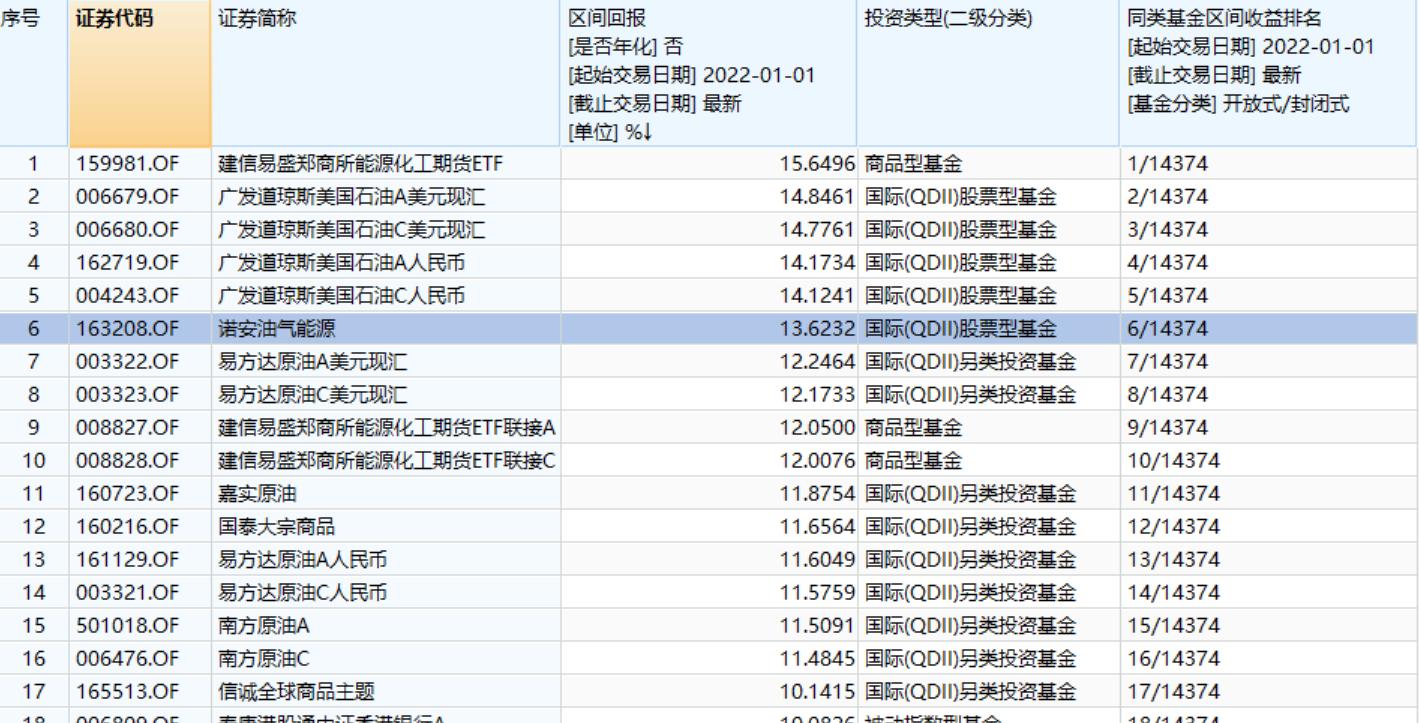Screen dimensions: 1420x723
Task: Click fund name 国泰大宗商品
Action: (276, 527)
